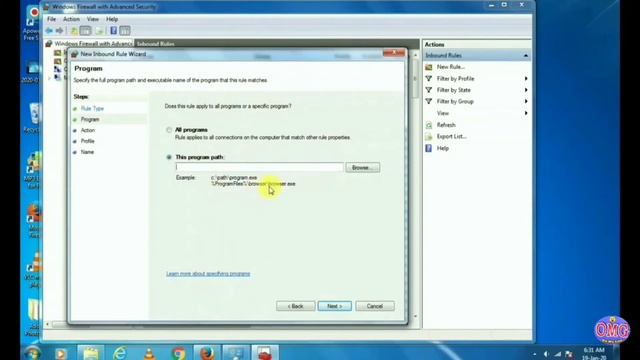Viewport: 640px width, 360px height.
Task: Toggle the Show/Hide Action Pane toolbar icon
Action: pyautogui.click(x=125, y=31)
